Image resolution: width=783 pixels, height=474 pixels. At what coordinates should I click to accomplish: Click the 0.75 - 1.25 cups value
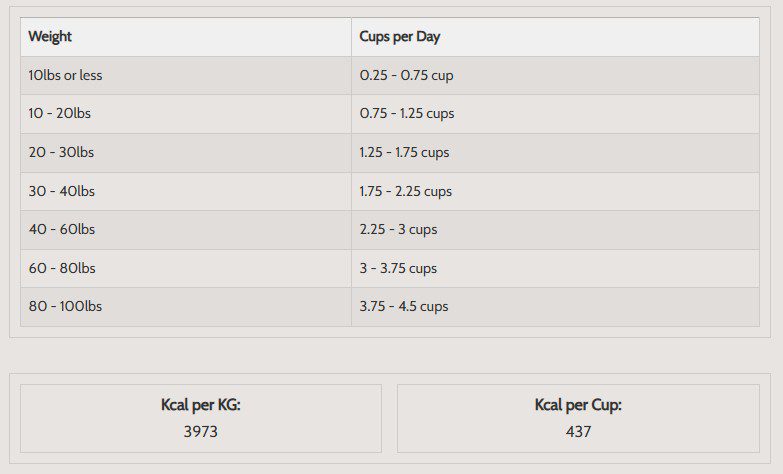pyautogui.click(x=407, y=114)
